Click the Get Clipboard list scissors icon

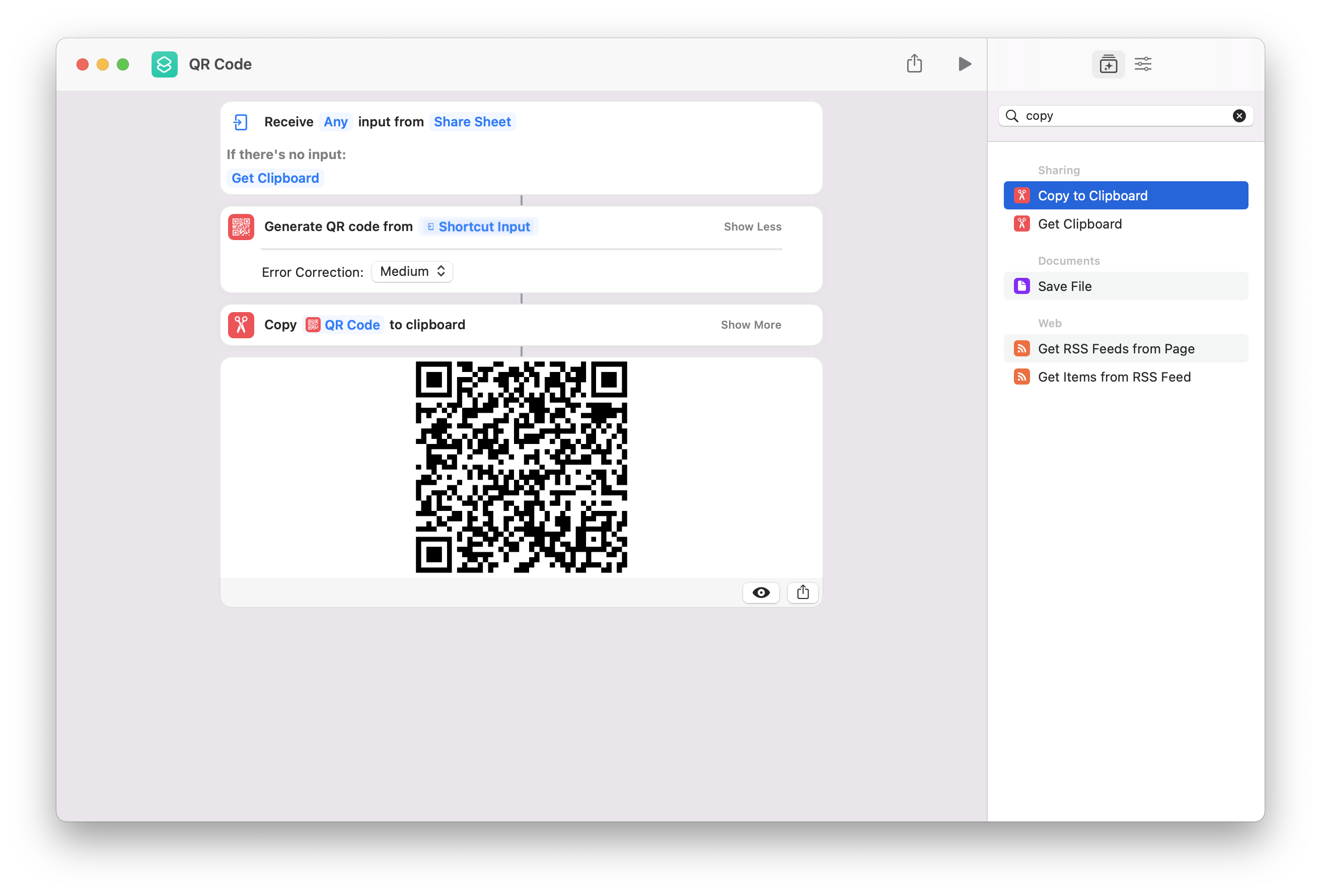(1021, 224)
